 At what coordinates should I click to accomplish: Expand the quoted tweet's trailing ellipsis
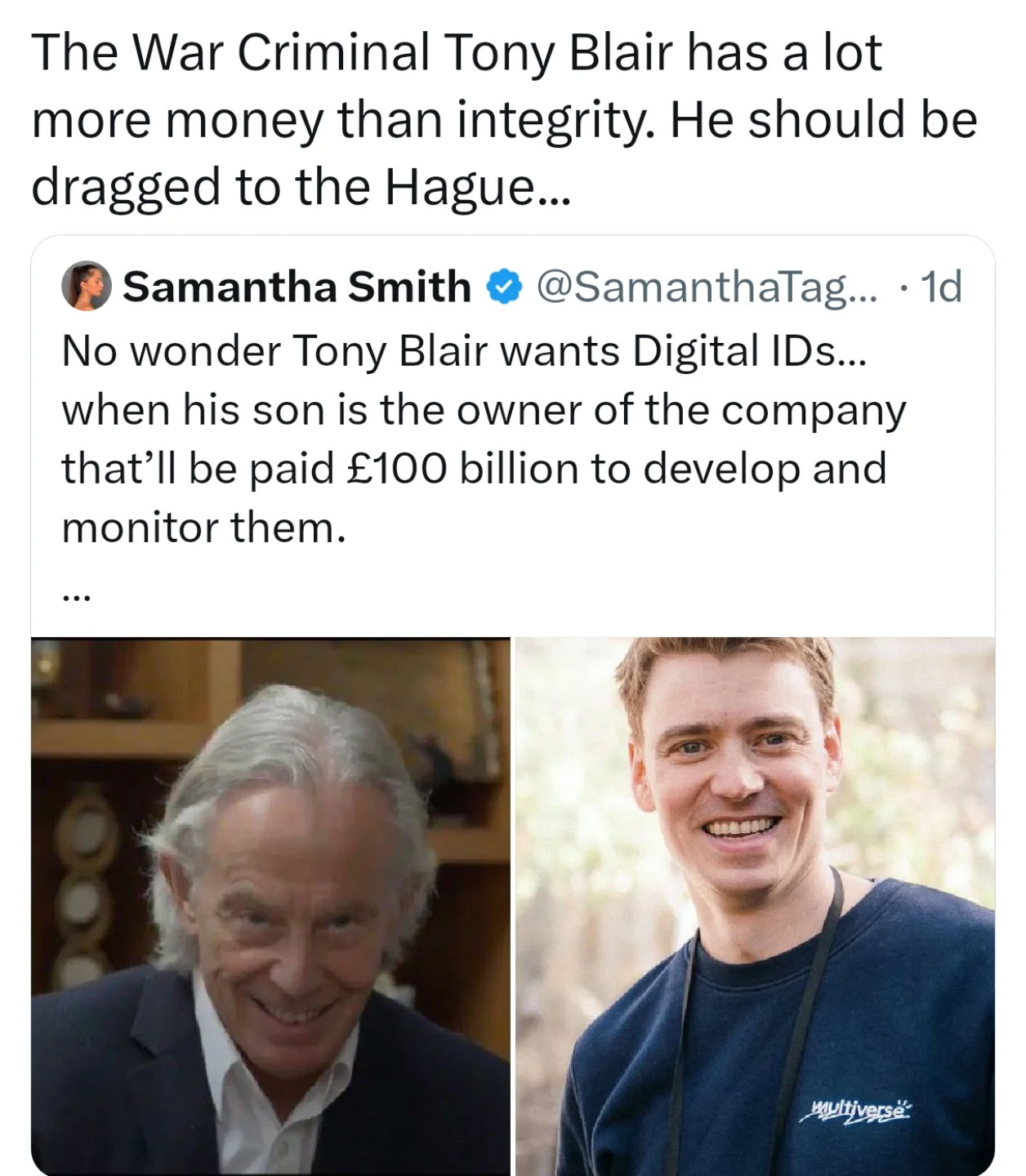(x=78, y=598)
